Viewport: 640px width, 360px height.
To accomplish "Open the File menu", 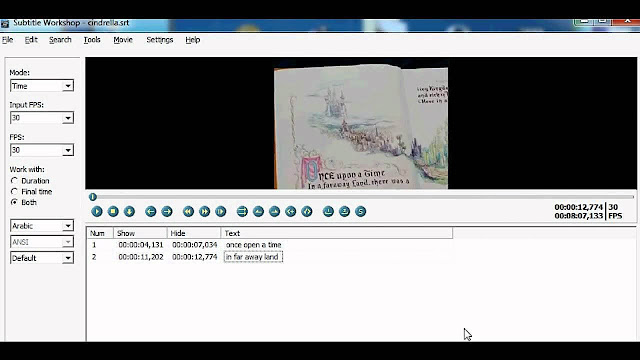I will click(7, 40).
